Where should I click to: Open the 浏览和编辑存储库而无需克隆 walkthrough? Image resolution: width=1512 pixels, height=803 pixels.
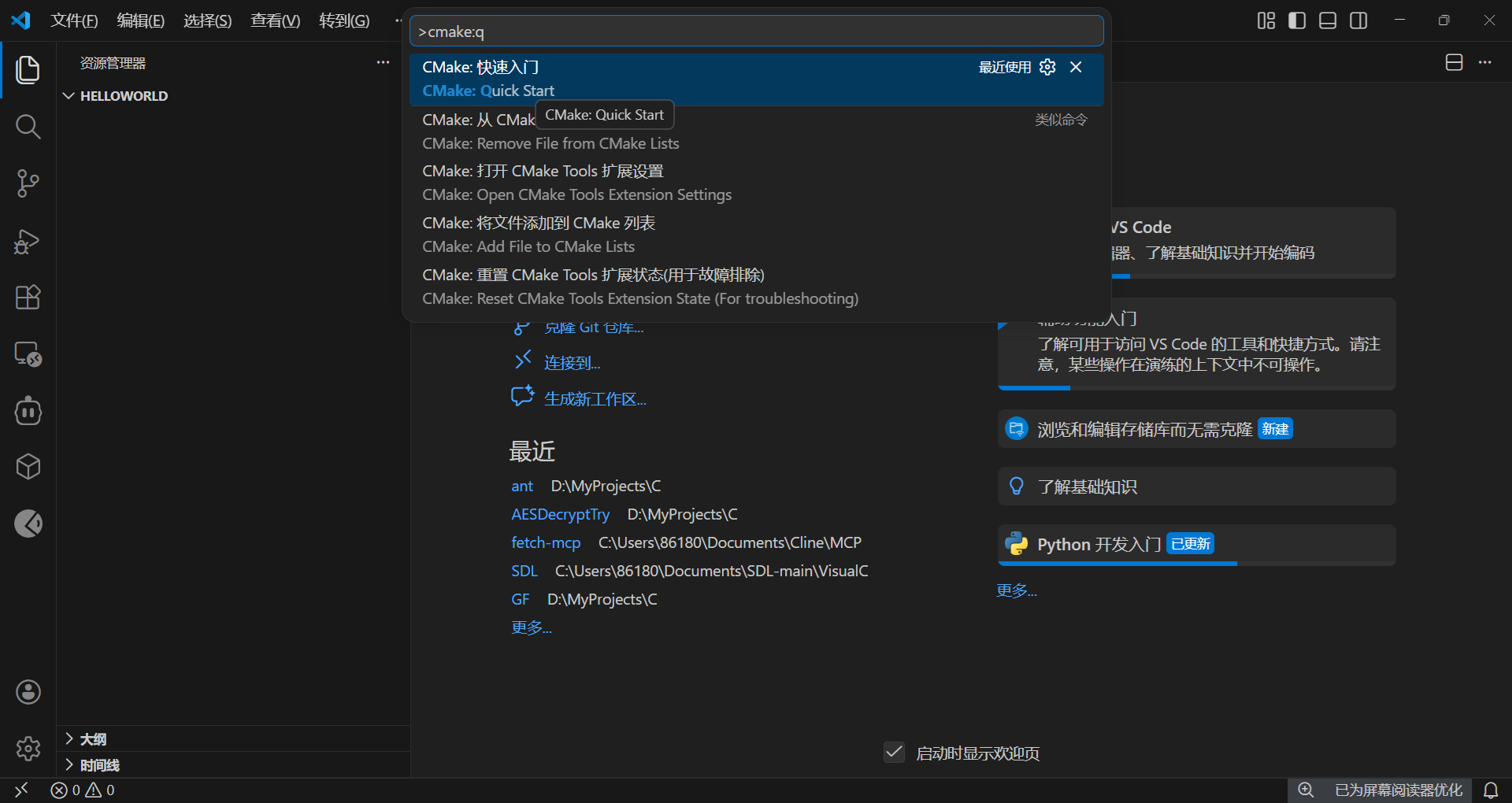point(1197,428)
